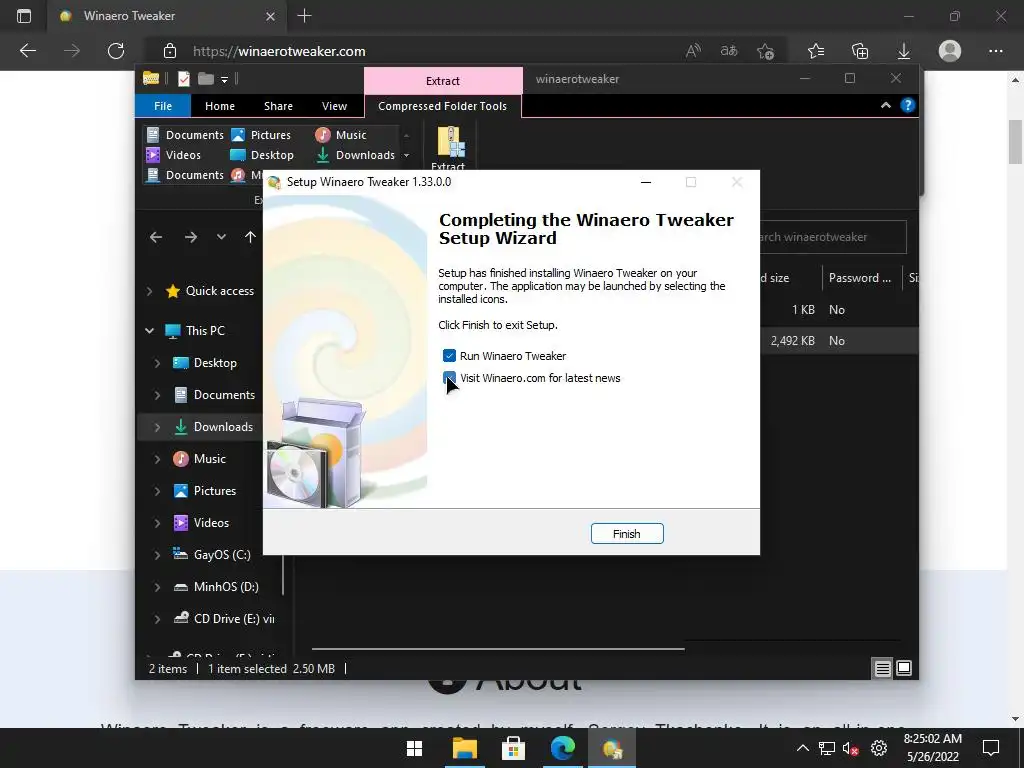The height and width of the screenshot is (768, 1024).
Task: Go forward in File Explorer
Action: click(x=191, y=237)
